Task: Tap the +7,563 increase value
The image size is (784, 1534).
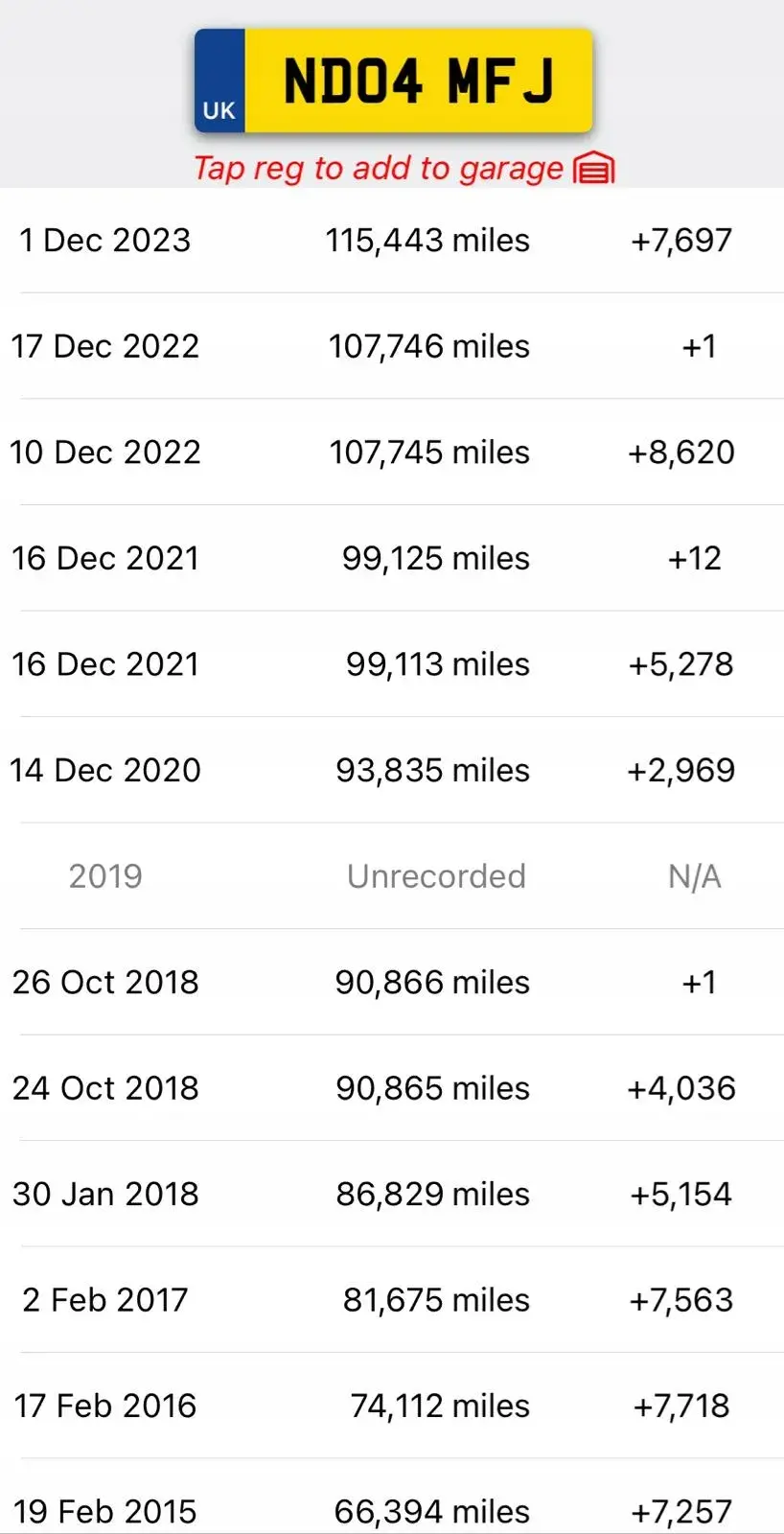Action: pyautogui.click(x=680, y=1300)
